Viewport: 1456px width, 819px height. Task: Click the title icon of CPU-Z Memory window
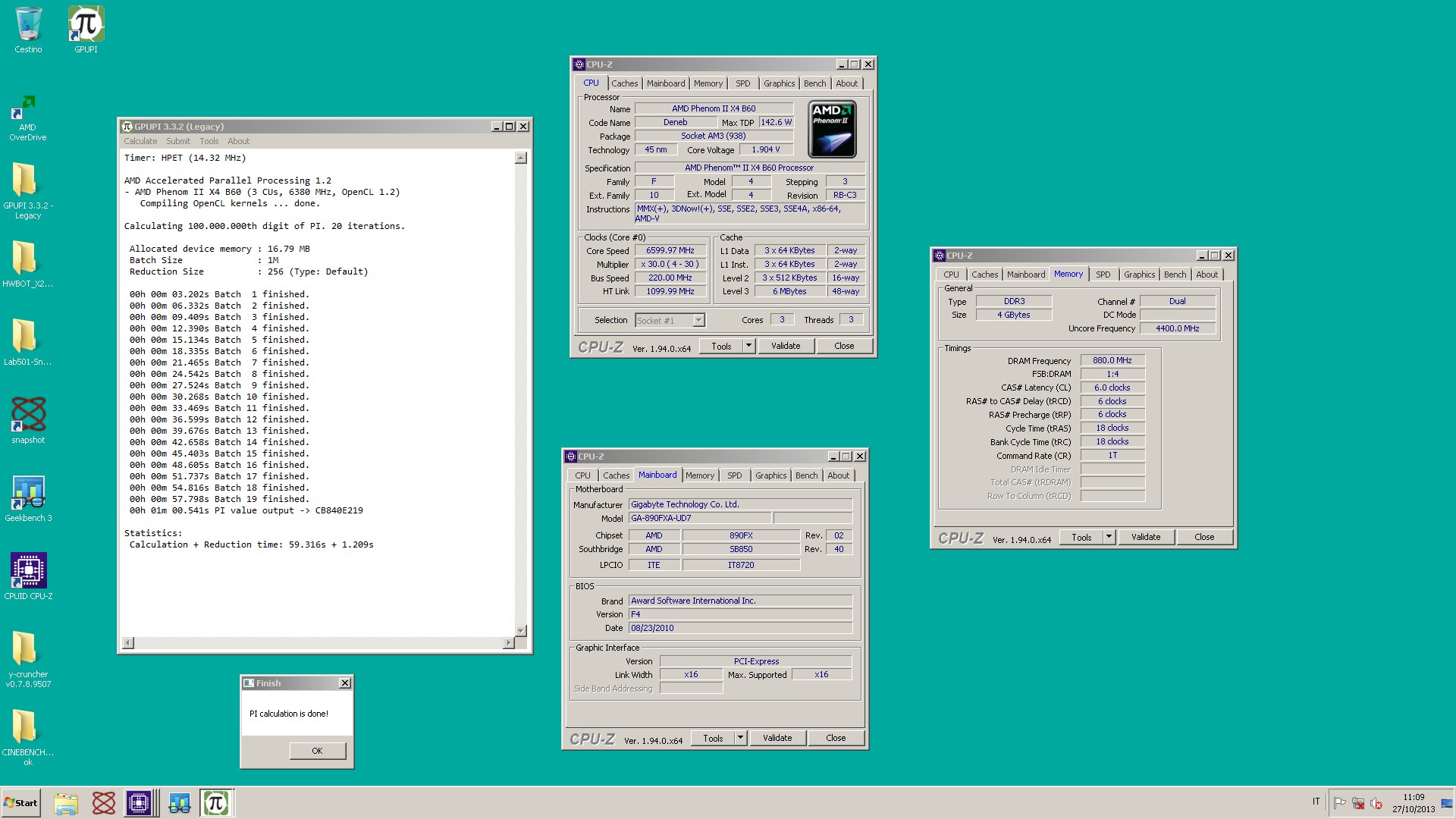[940, 256]
